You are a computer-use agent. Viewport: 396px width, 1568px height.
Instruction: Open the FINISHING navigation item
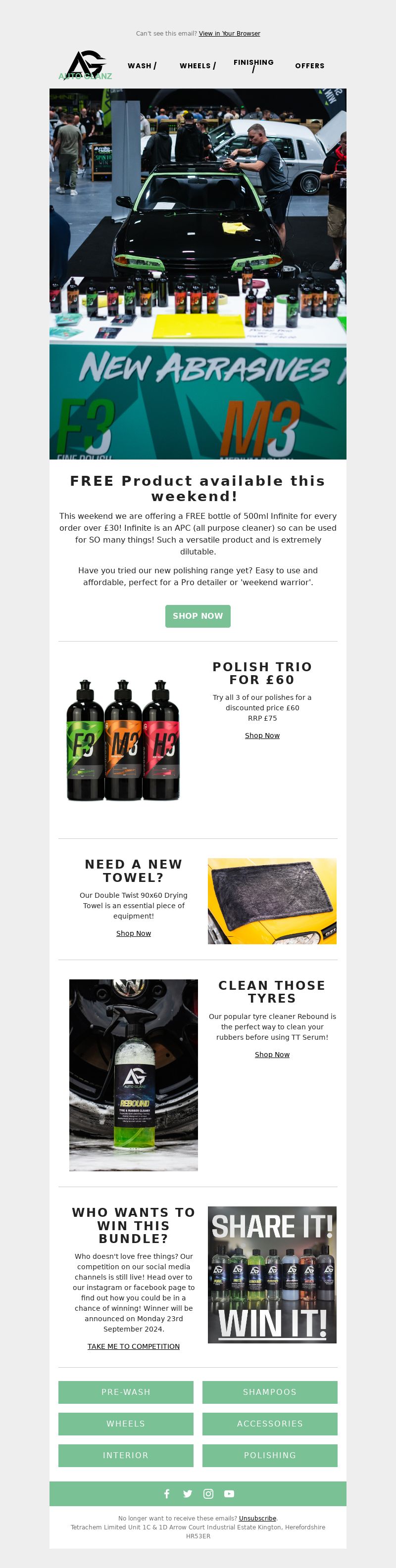253,65
